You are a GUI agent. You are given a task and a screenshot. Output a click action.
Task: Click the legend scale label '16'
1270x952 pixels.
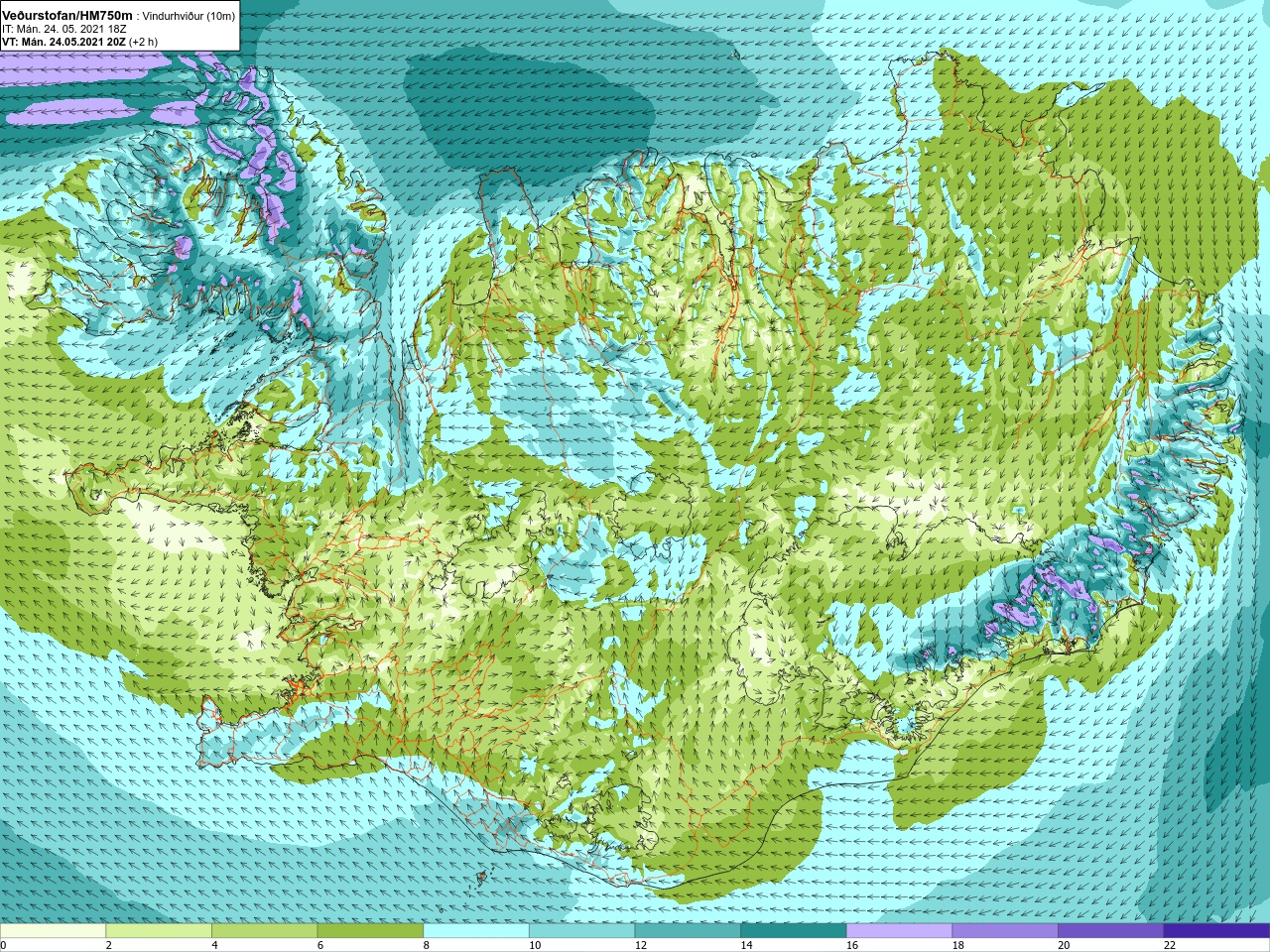point(852,945)
